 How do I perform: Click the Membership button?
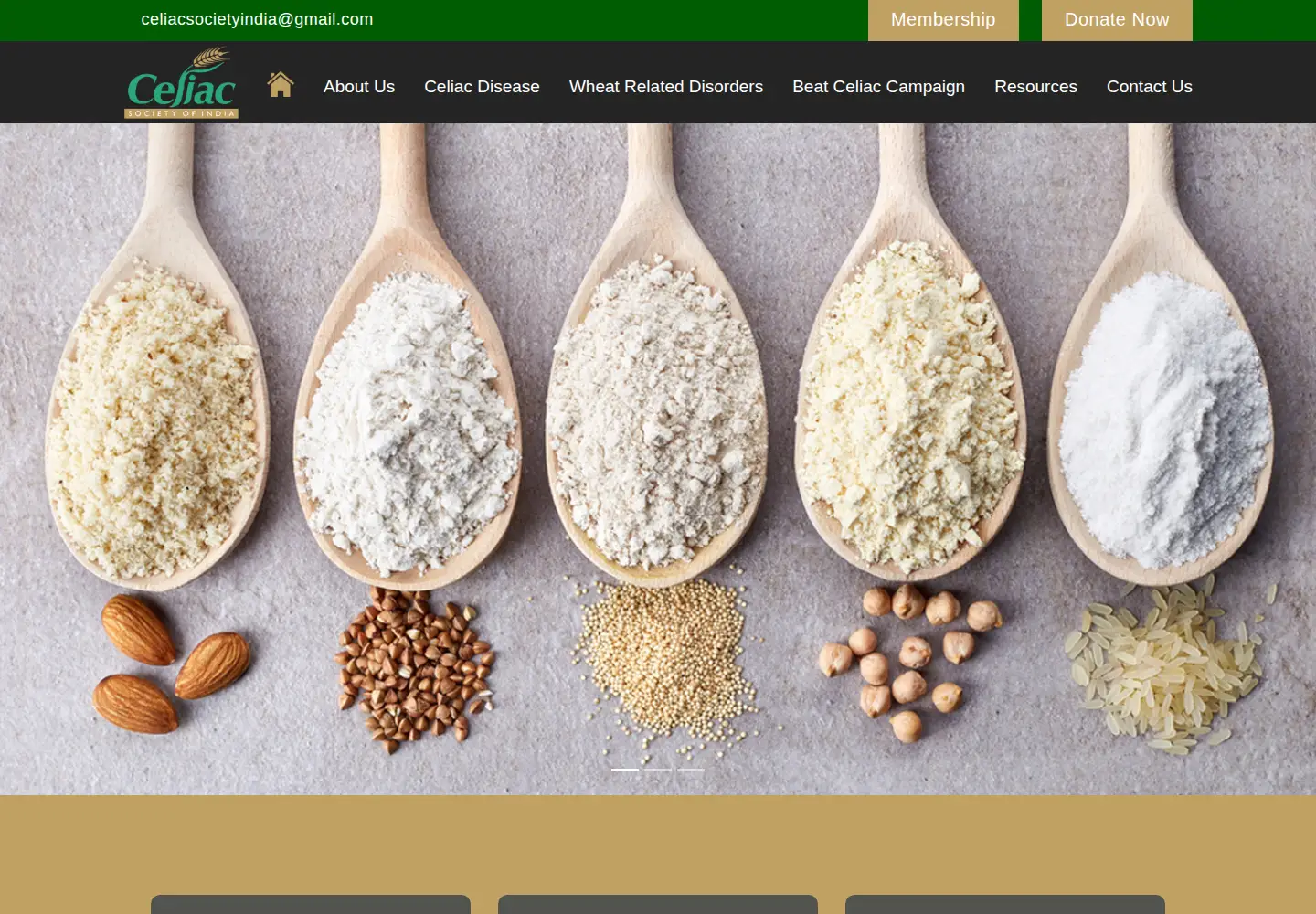[x=943, y=20]
